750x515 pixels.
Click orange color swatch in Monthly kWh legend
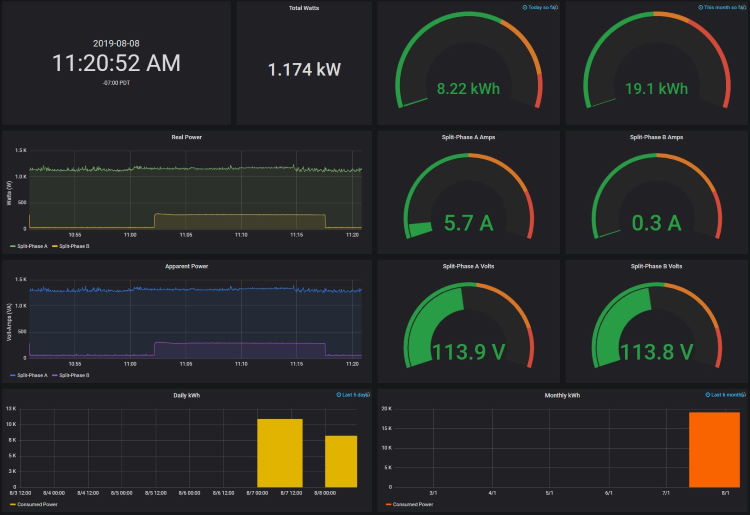click(x=388, y=504)
